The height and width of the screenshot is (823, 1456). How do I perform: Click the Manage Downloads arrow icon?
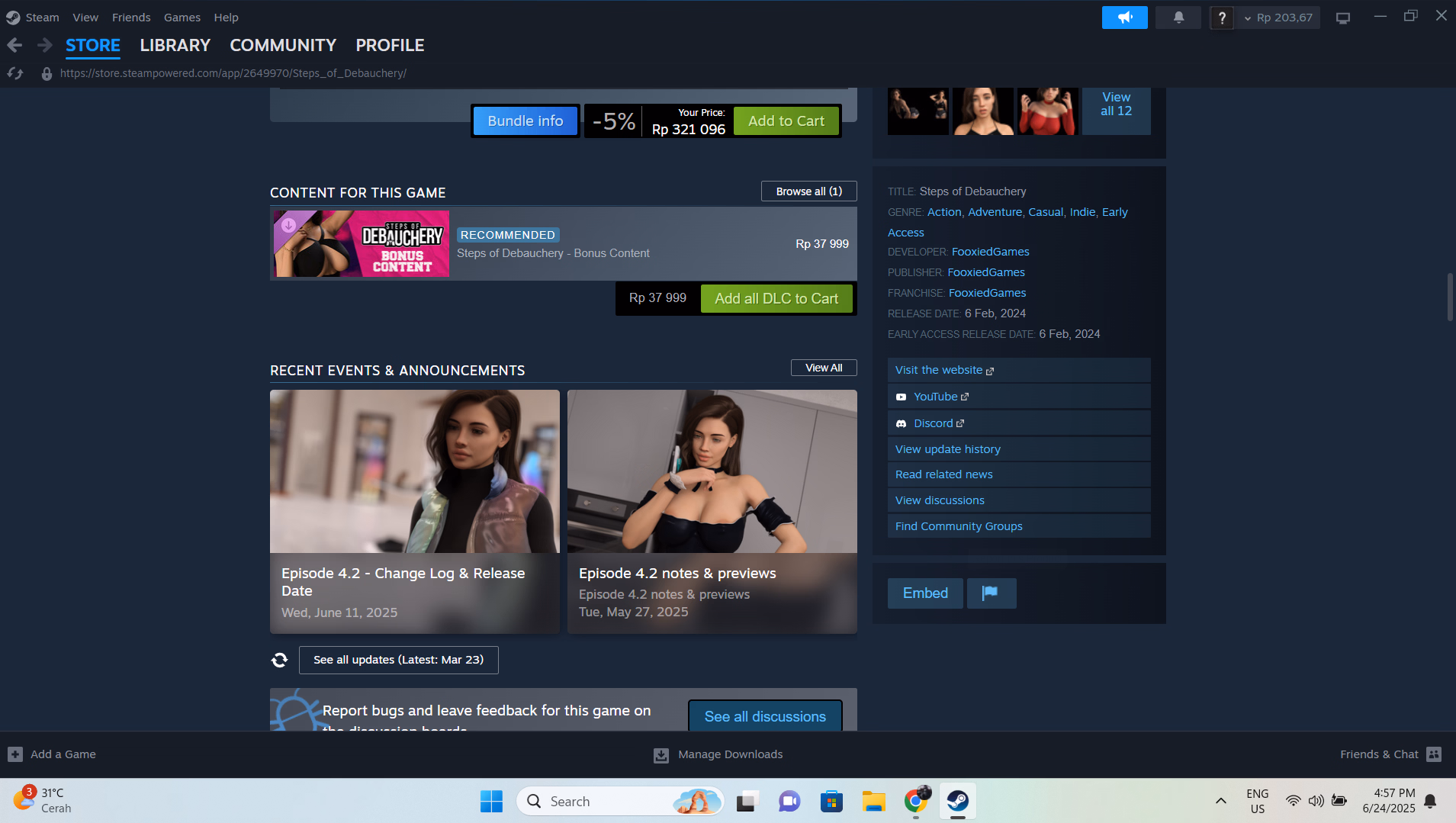(x=661, y=754)
